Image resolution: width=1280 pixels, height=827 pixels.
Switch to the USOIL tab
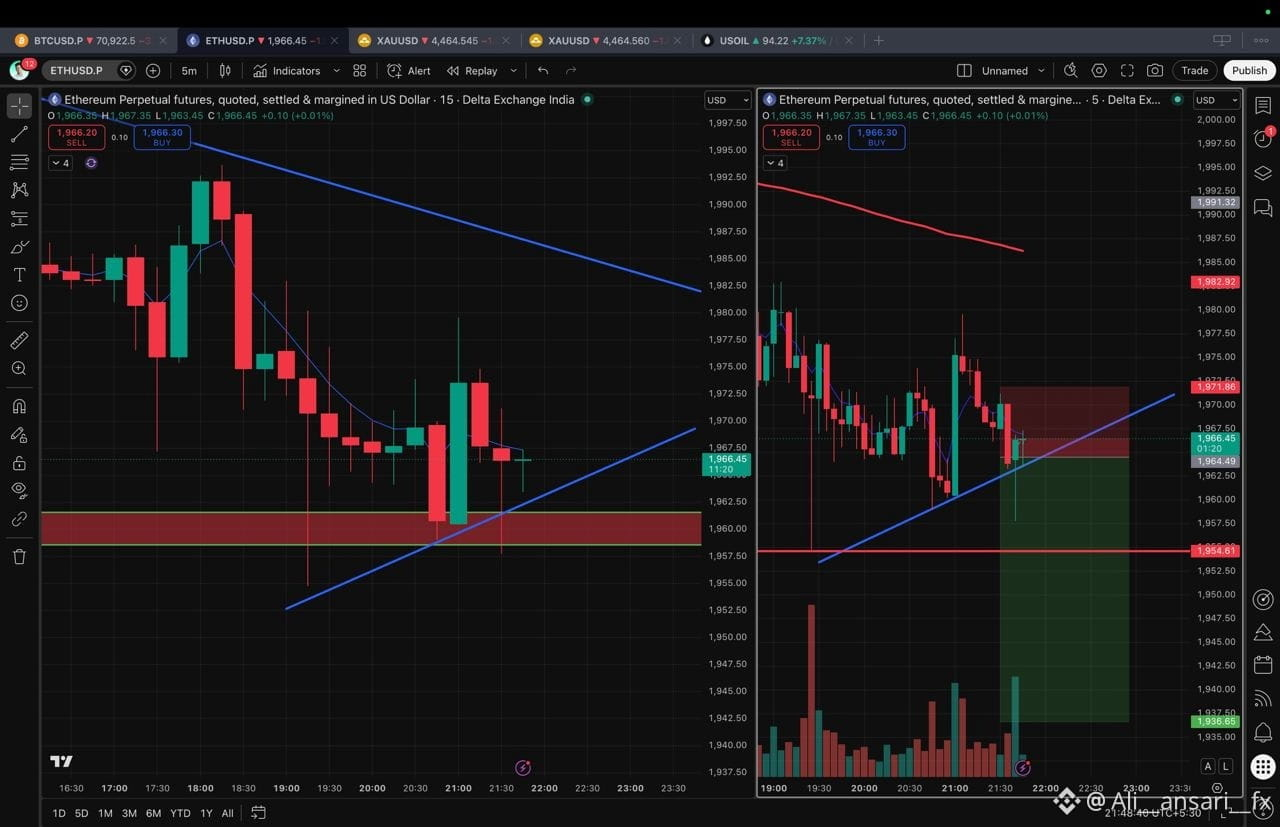[x=779, y=41]
